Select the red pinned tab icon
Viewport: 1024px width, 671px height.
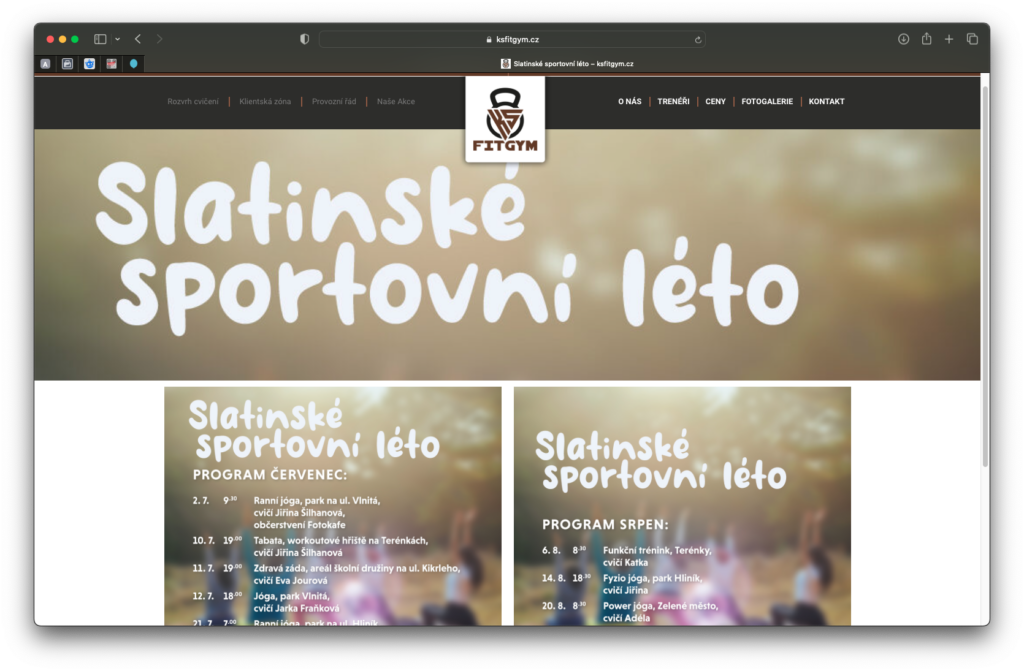tap(112, 63)
